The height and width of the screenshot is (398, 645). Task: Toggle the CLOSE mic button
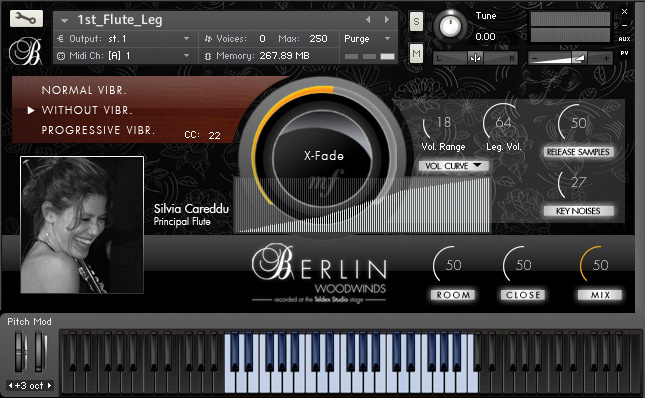pyautogui.click(x=523, y=295)
